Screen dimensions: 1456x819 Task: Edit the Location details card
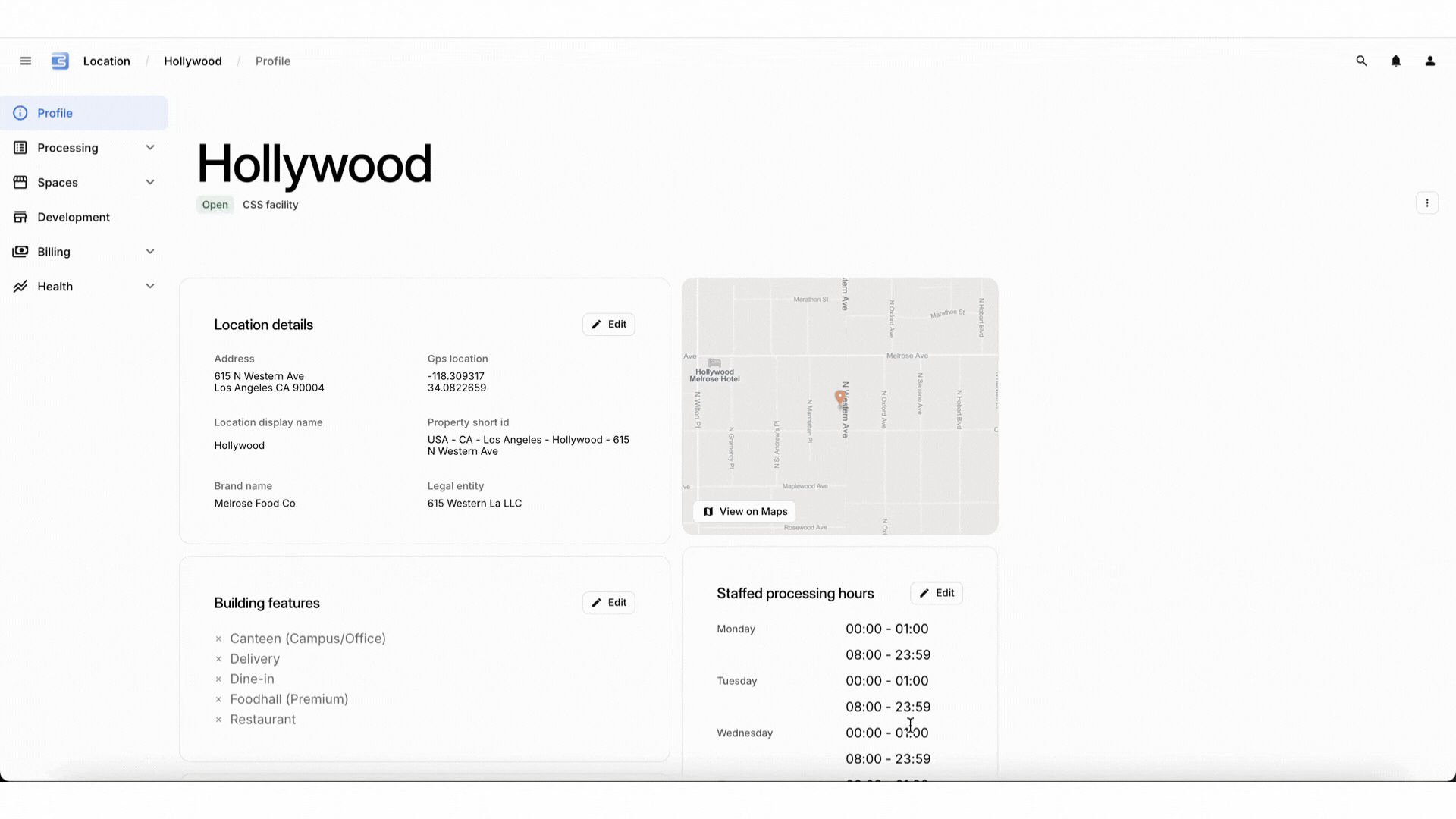click(x=608, y=325)
